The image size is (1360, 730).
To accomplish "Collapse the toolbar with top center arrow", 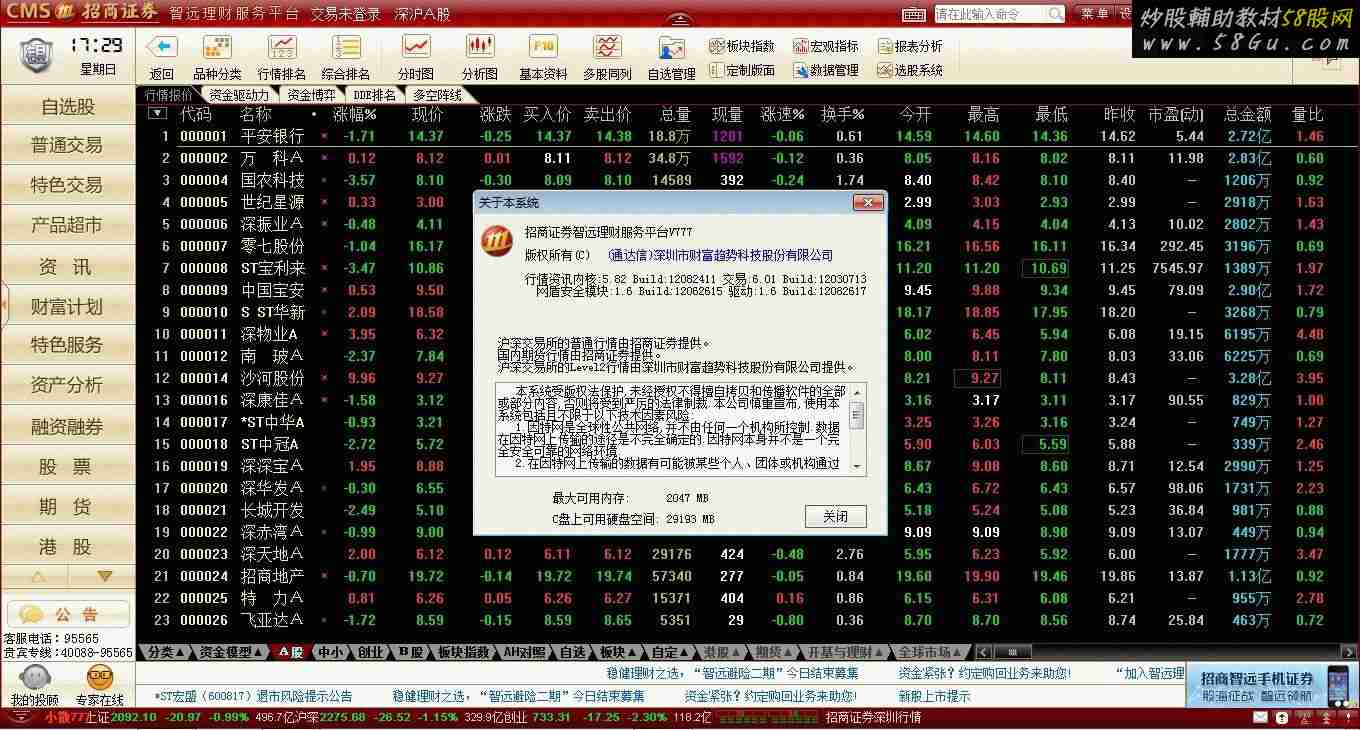I will [x=680, y=20].
